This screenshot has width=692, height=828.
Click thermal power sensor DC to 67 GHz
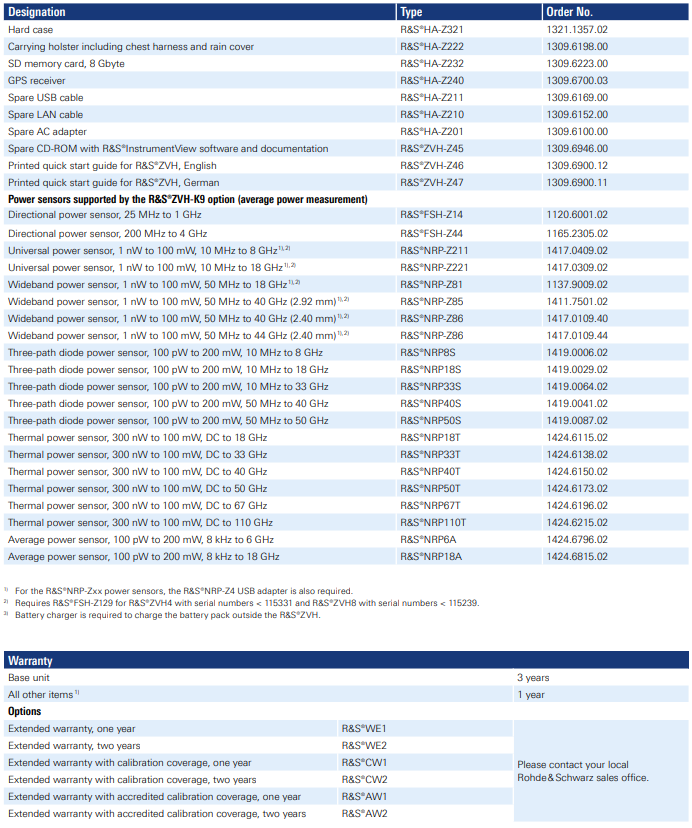click(137, 505)
